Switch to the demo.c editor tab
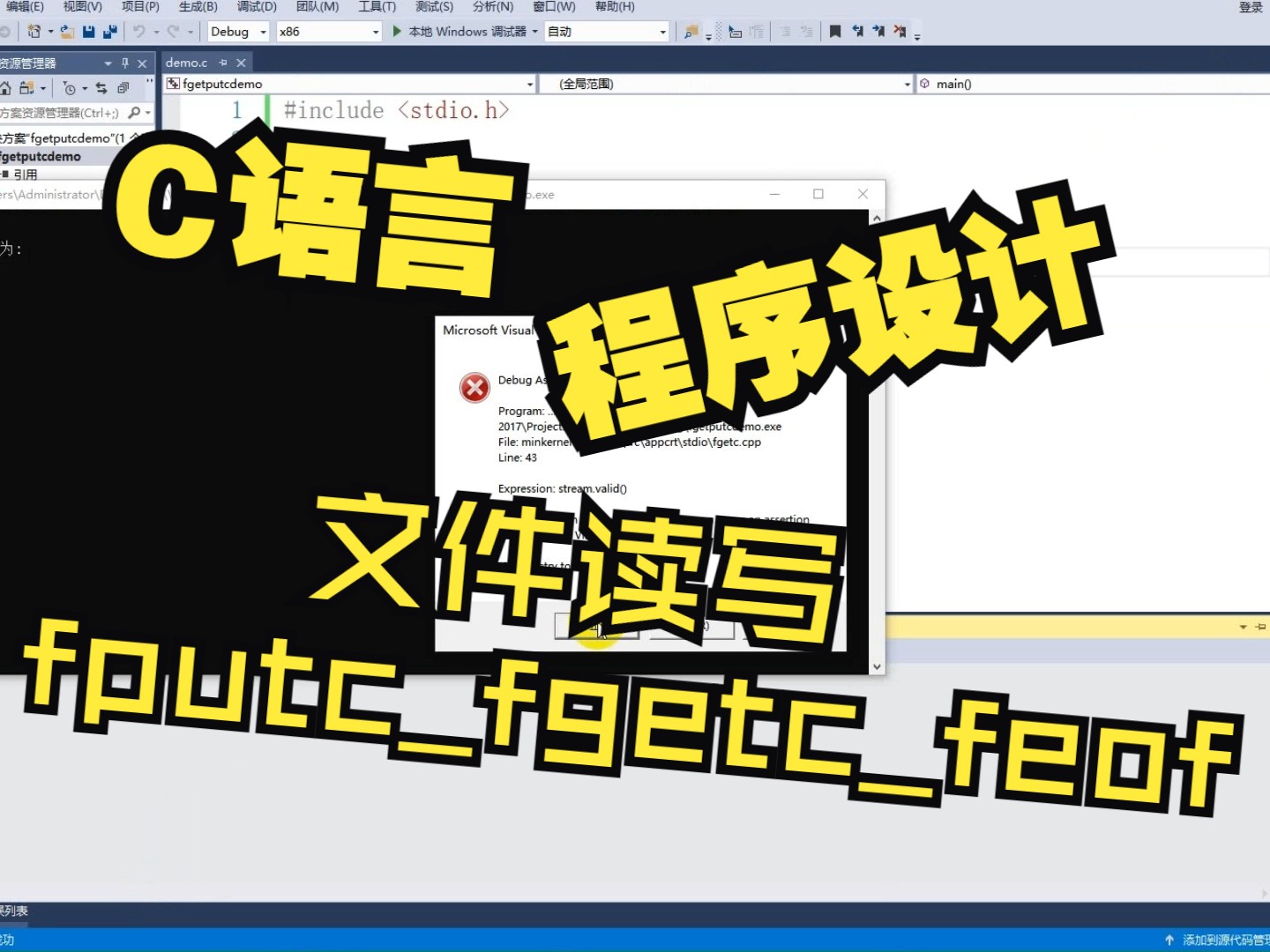 click(x=187, y=63)
